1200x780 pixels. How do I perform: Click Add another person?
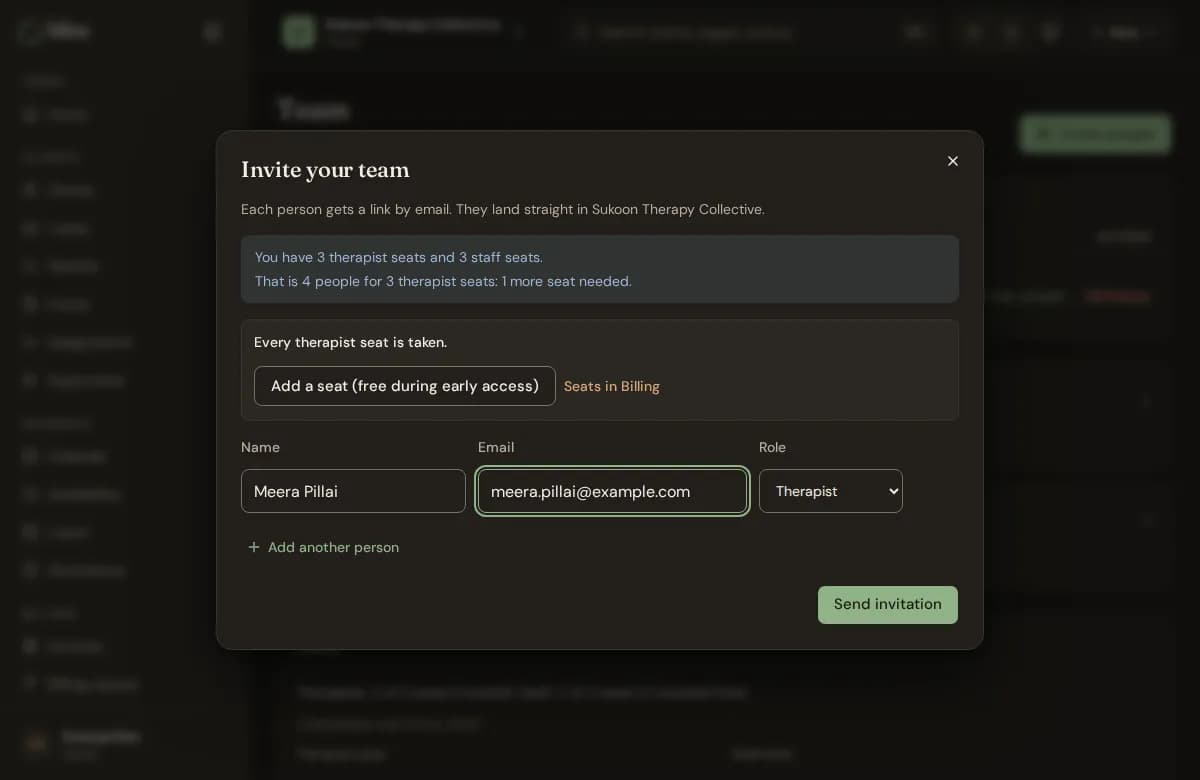click(322, 547)
